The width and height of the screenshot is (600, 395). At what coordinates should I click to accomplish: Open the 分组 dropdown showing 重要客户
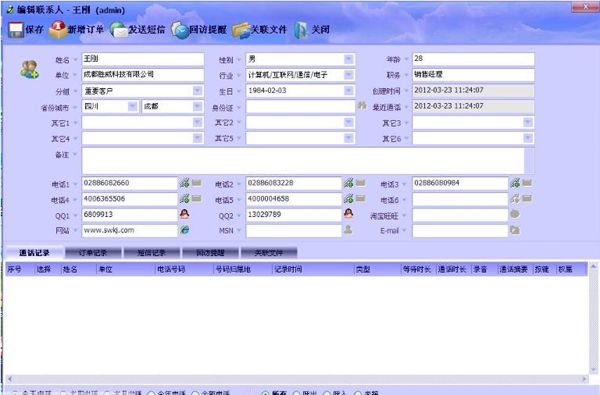pyautogui.click(x=197, y=91)
